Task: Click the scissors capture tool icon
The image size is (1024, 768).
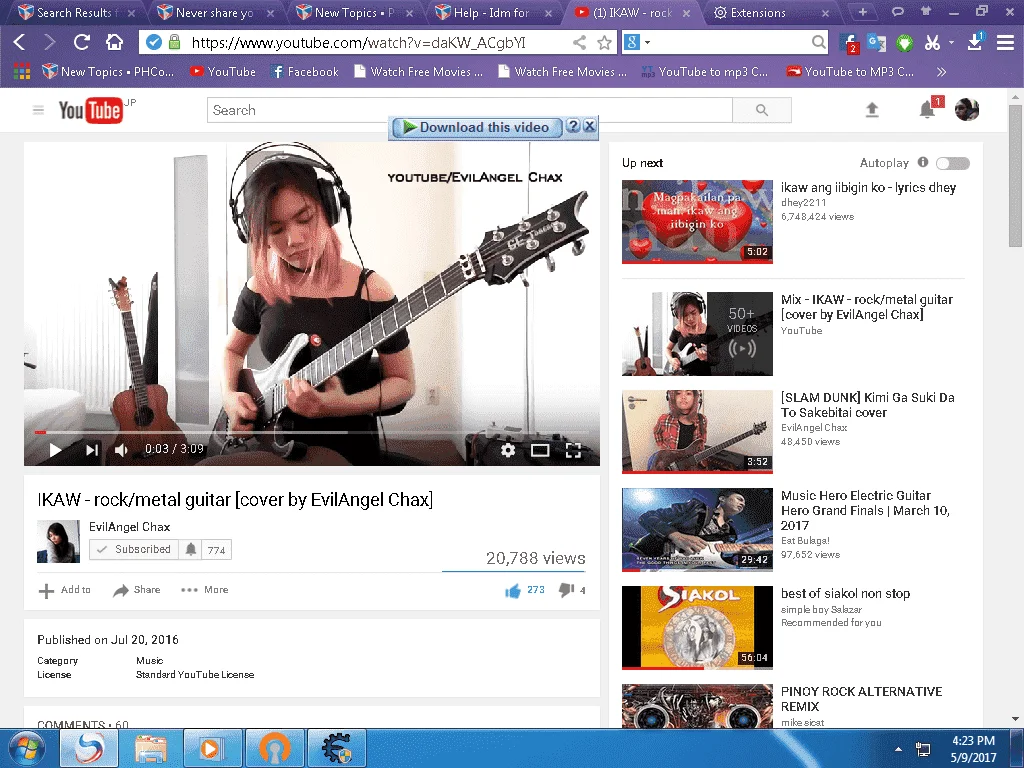Action: coord(932,43)
